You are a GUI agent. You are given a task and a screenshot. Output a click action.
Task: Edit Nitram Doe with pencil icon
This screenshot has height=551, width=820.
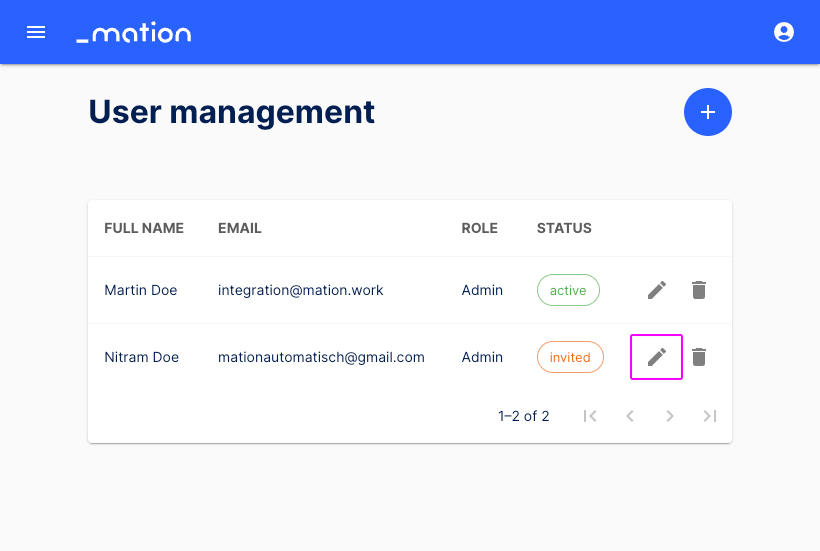[657, 357]
